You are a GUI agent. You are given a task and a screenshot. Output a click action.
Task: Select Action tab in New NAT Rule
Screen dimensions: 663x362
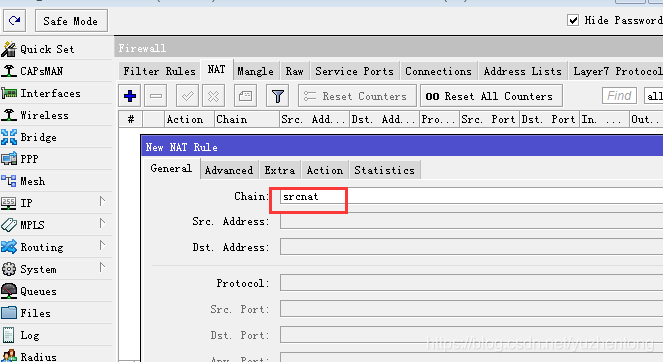click(x=325, y=170)
